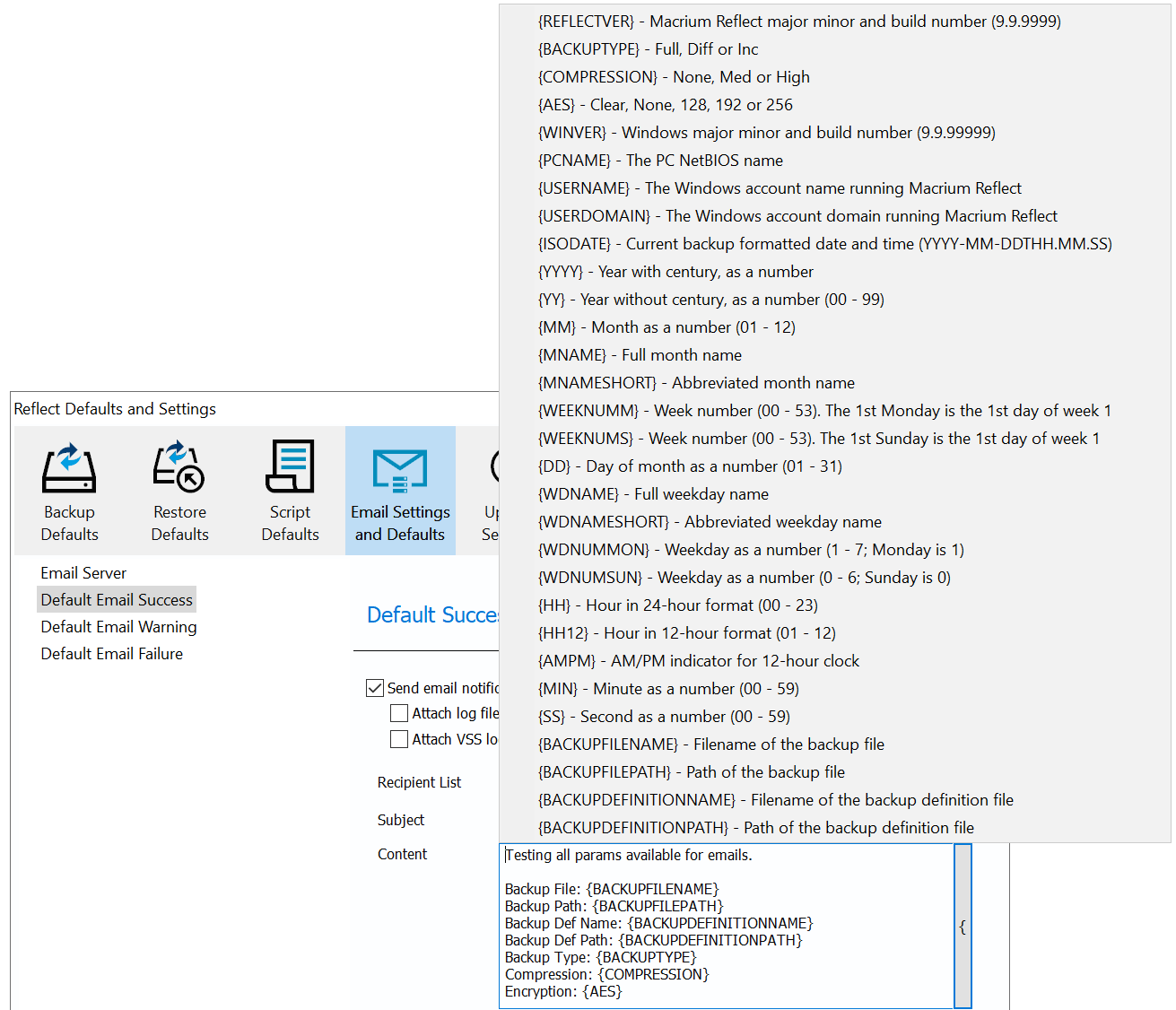Screen dimensions: 1176x1010
Task: Insert {HH12} 12-hour format parameter
Action: pyautogui.click(x=834, y=633)
